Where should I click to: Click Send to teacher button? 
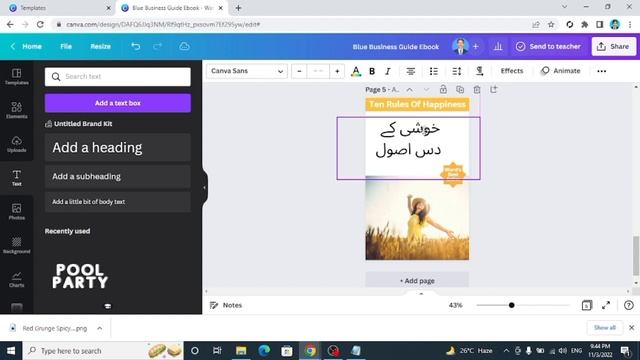click(548, 47)
